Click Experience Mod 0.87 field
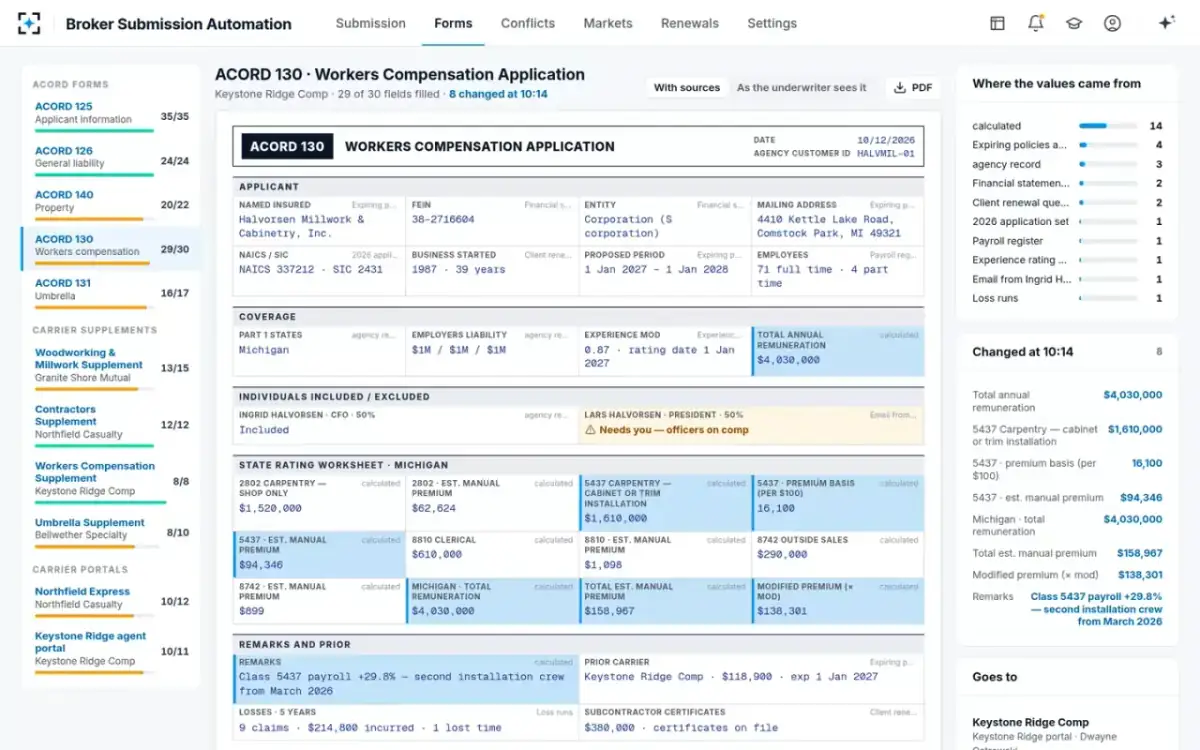This screenshot has height=750, width=1200. point(665,351)
